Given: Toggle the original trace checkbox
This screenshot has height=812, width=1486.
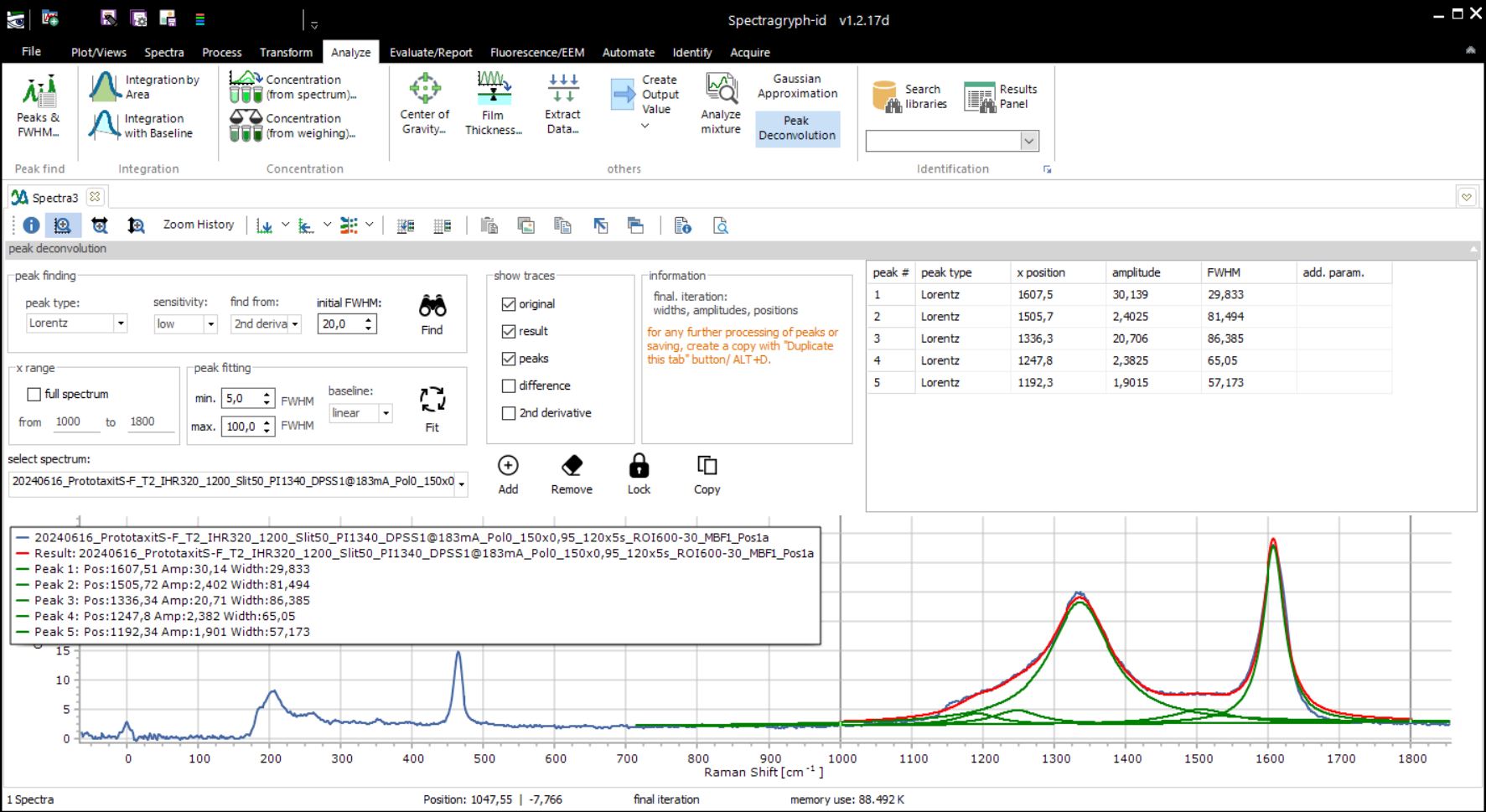Looking at the screenshot, I should click(x=509, y=304).
